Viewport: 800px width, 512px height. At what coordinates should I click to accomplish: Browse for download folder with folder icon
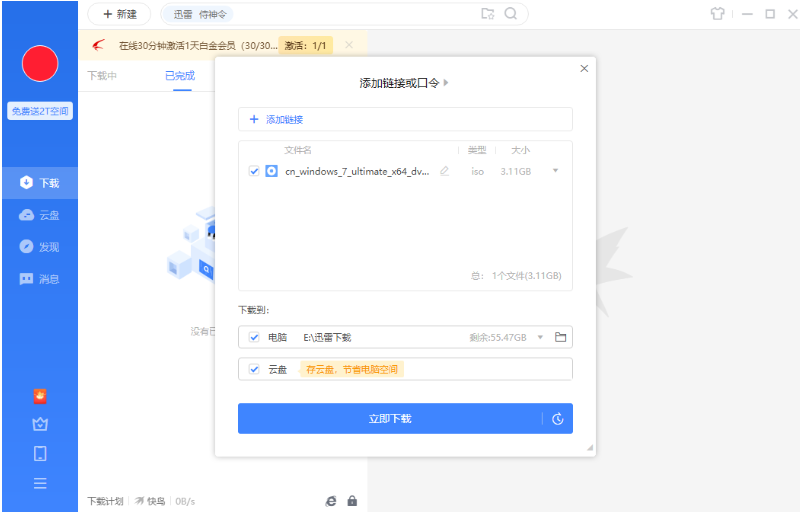[x=560, y=337]
